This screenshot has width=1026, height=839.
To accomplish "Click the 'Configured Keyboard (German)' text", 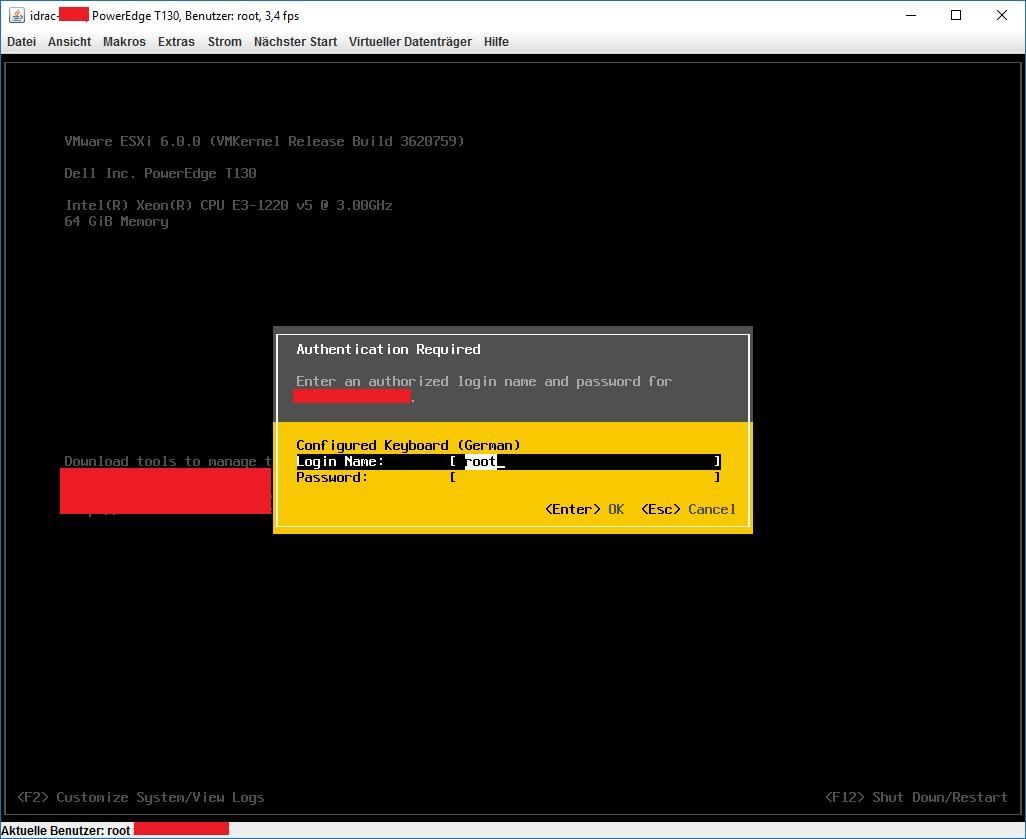I will [408, 445].
